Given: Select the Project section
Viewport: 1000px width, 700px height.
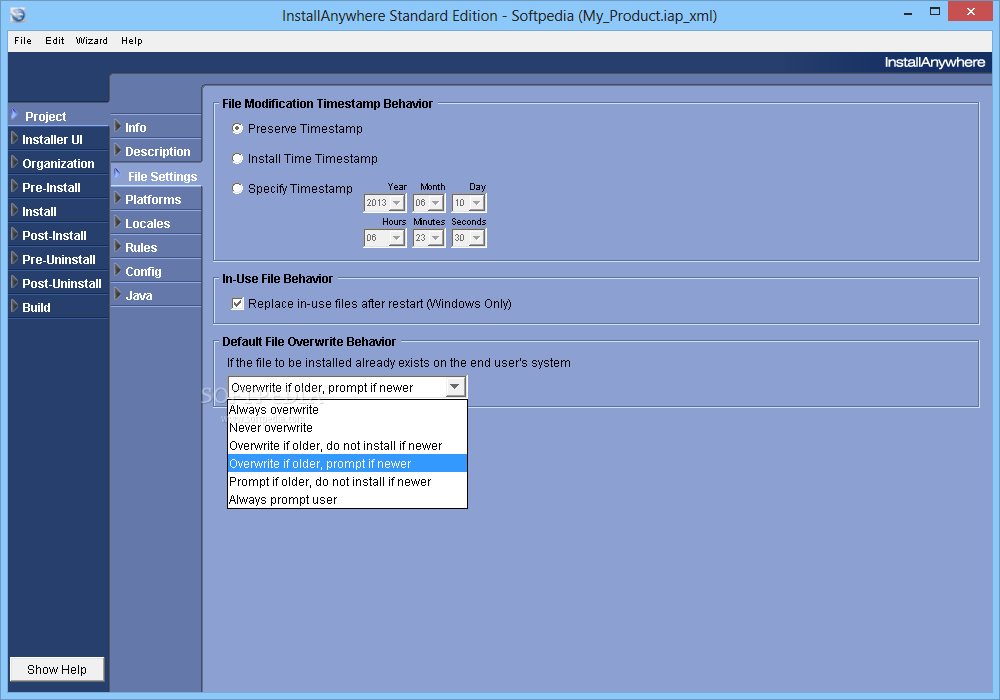Looking at the screenshot, I should tap(59, 116).
